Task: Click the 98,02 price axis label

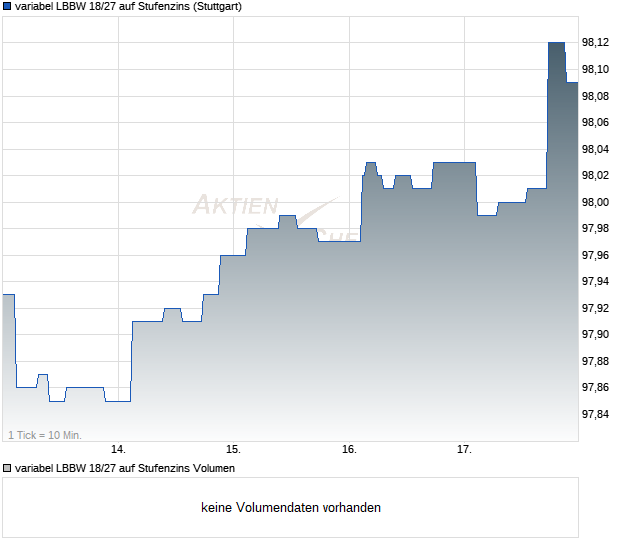Action: tap(595, 175)
